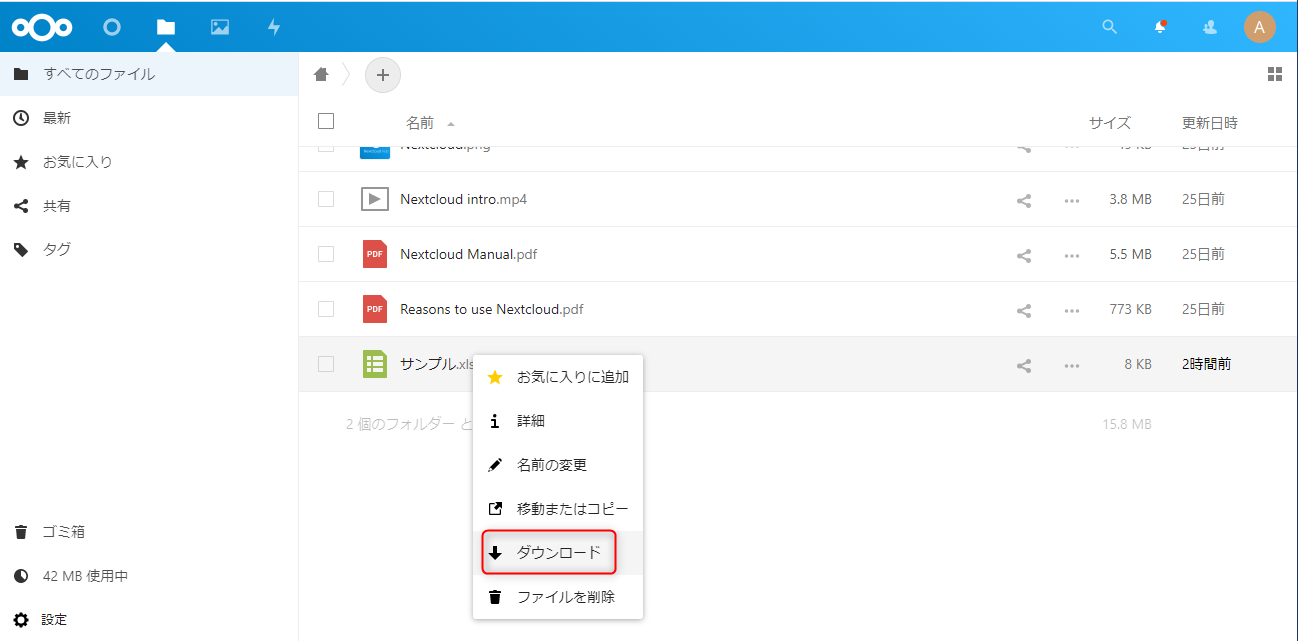This screenshot has width=1298, height=641.
Task: Open ゴミ箱 trash in sidebar
Action: point(149,532)
